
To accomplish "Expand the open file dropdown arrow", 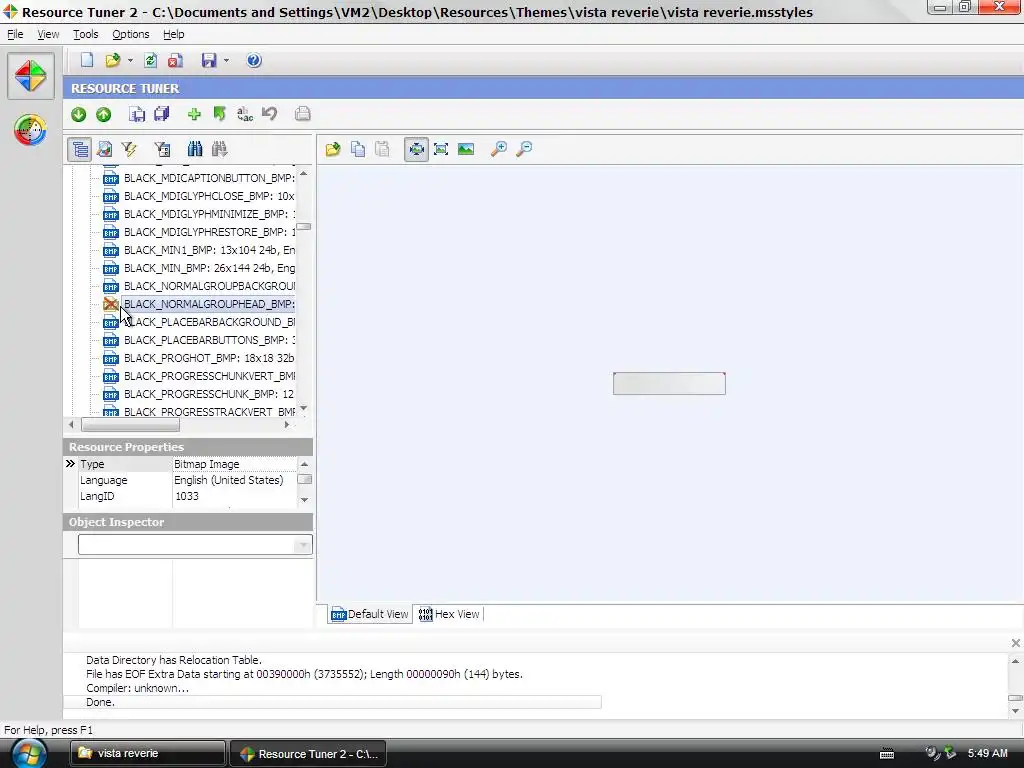I will [x=130, y=61].
